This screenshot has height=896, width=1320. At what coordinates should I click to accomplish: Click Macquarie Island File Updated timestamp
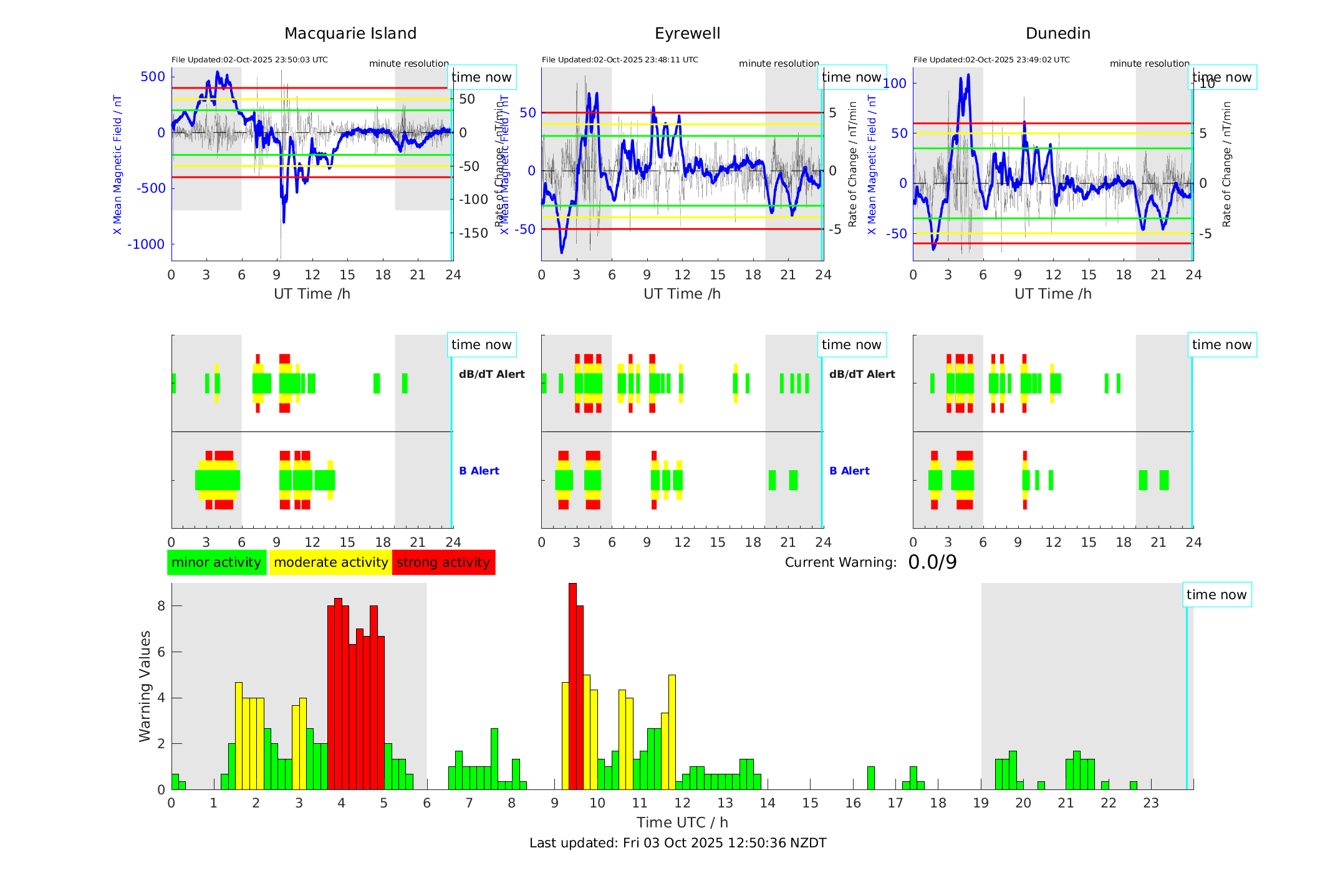click(x=249, y=60)
